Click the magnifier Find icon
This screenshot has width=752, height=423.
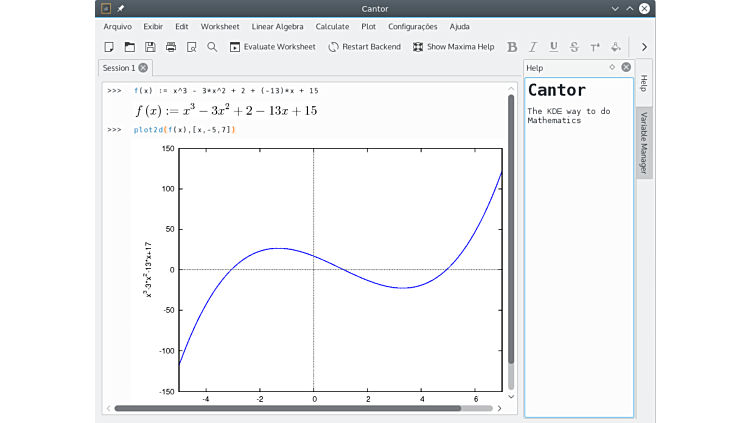212,47
